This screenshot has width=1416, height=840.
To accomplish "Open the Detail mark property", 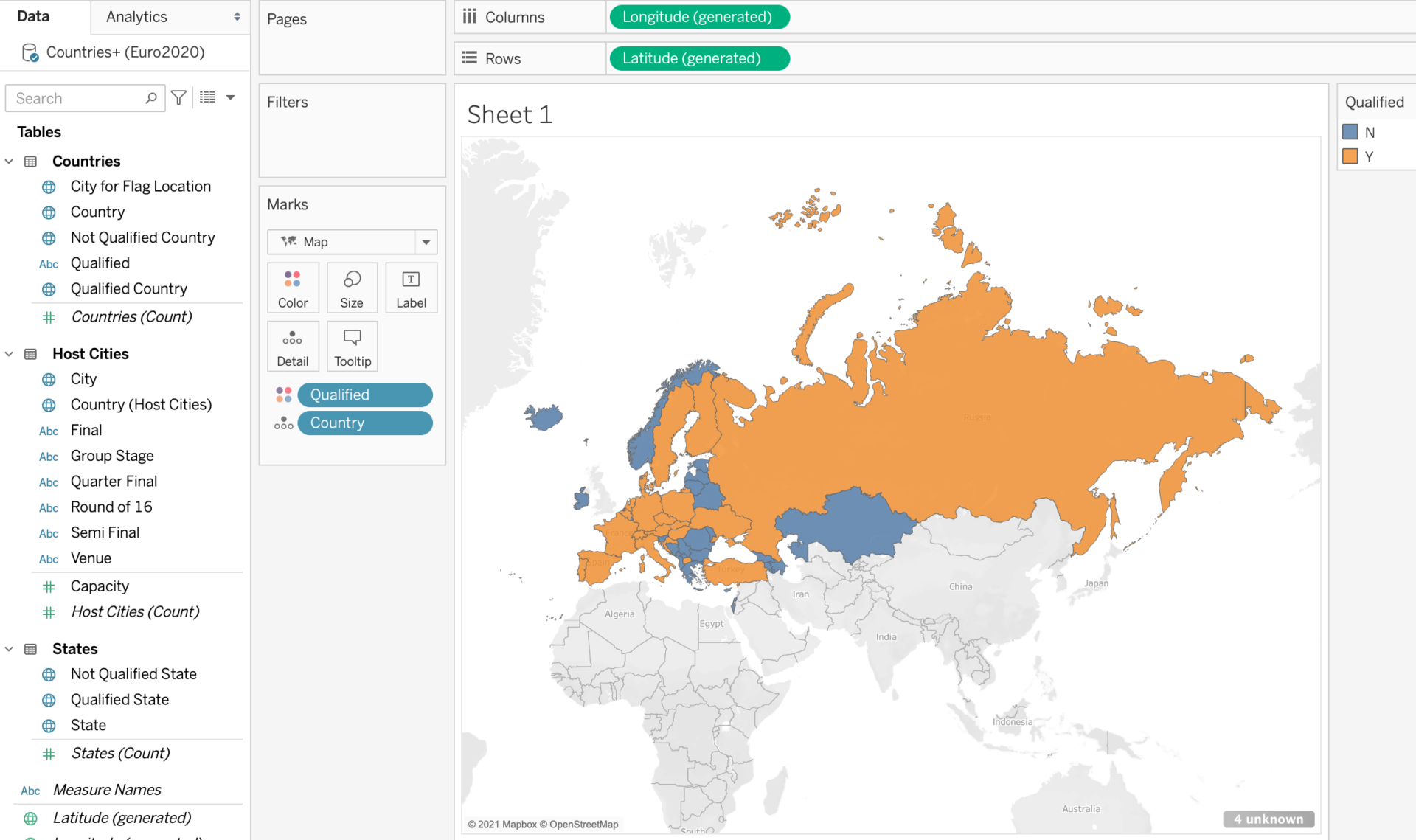I will pyautogui.click(x=293, y=346).
